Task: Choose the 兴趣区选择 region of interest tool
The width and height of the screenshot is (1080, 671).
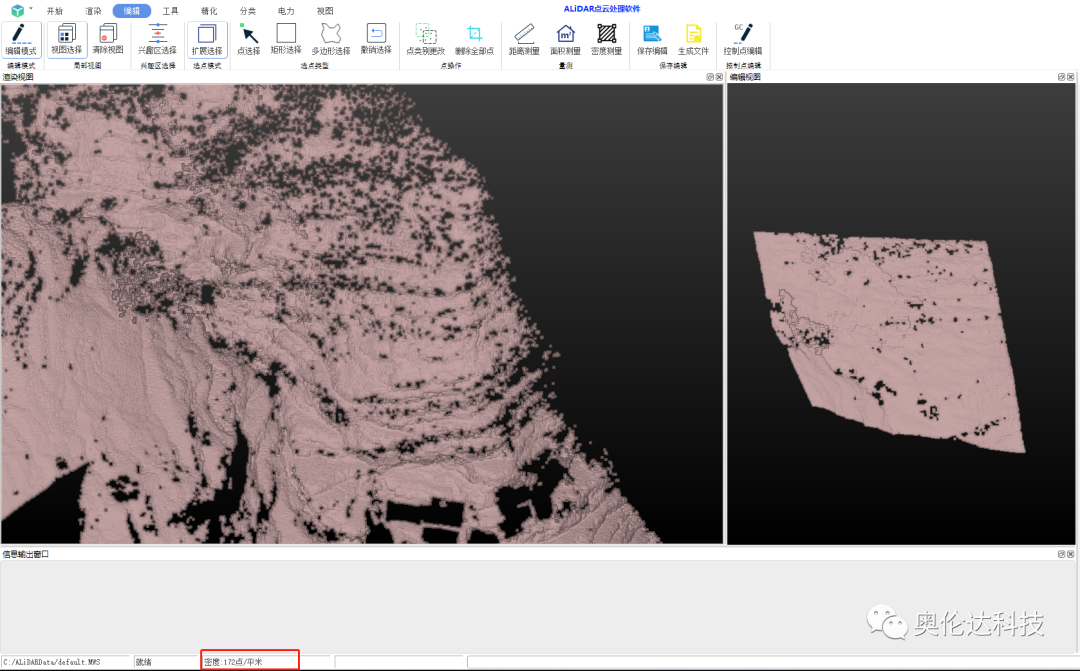Action: [x=157, y=38]
